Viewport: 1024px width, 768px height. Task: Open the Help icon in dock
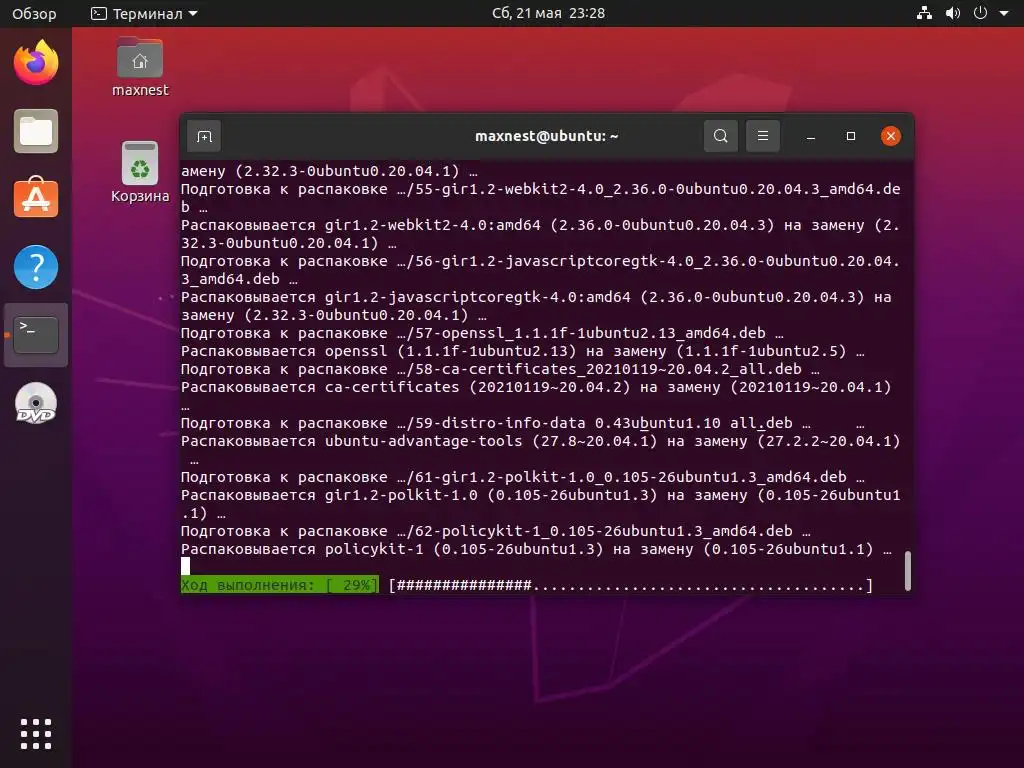pos(36,267)
